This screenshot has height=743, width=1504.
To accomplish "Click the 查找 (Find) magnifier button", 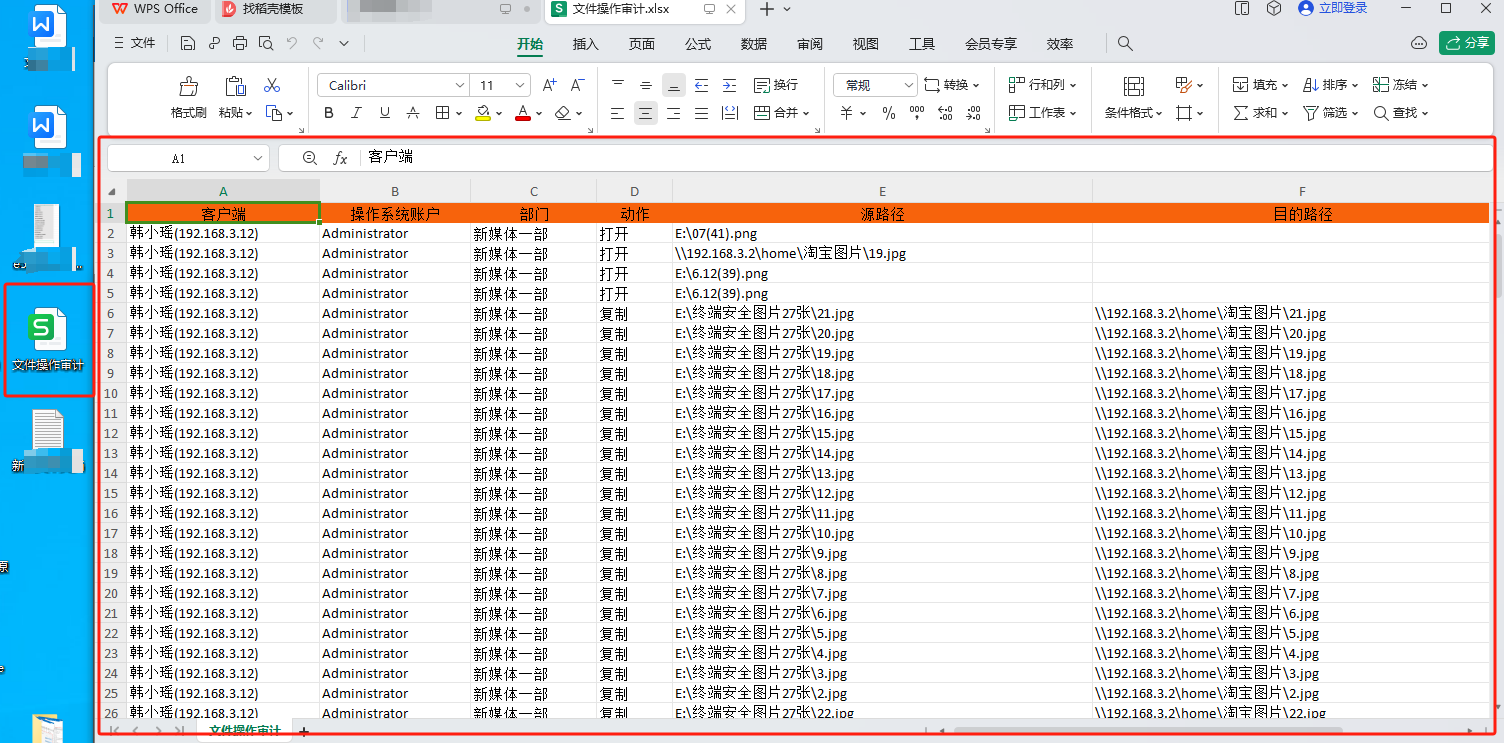I will tap(1401, 113).
